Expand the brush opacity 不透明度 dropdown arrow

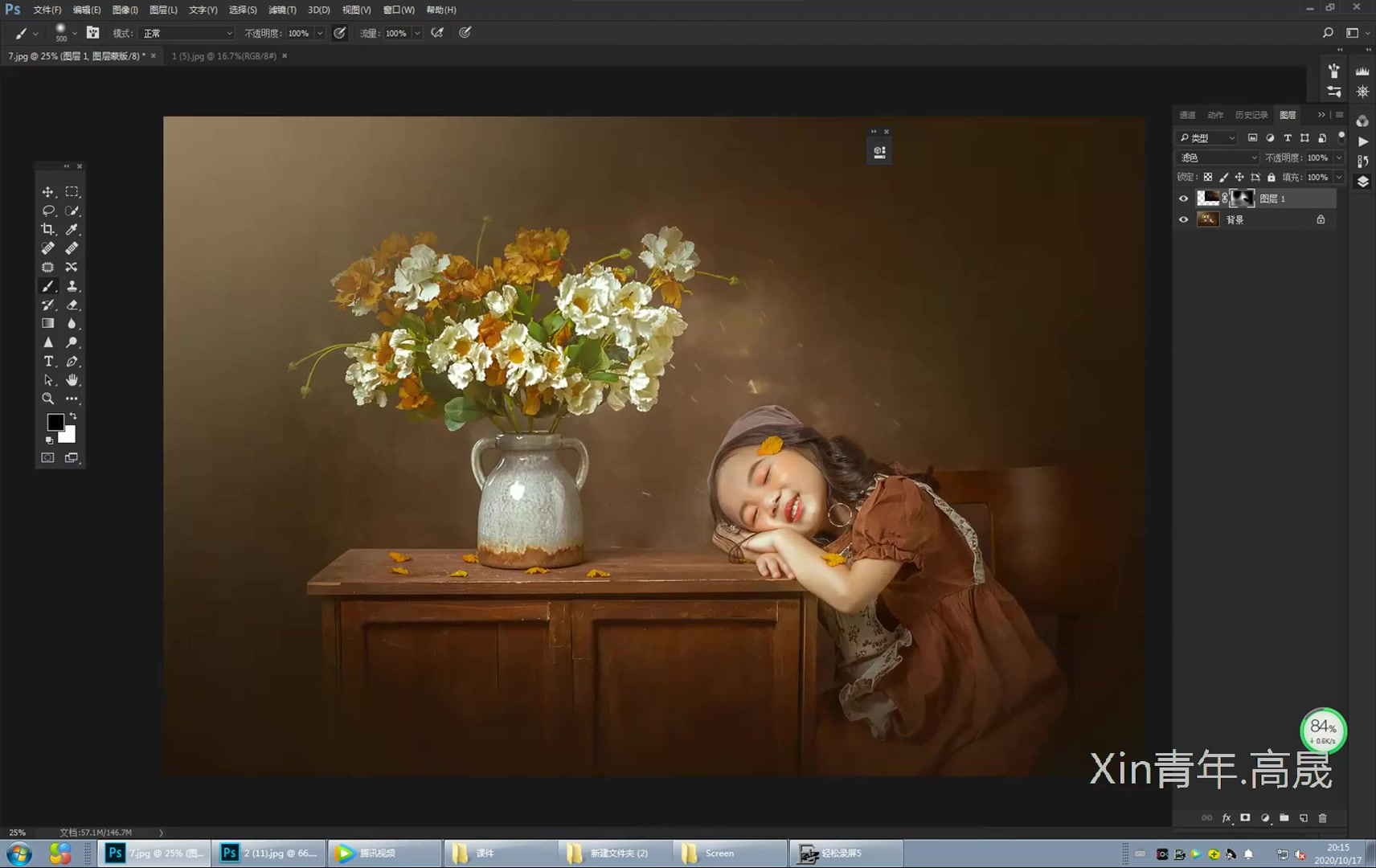[x=320, y=33]
